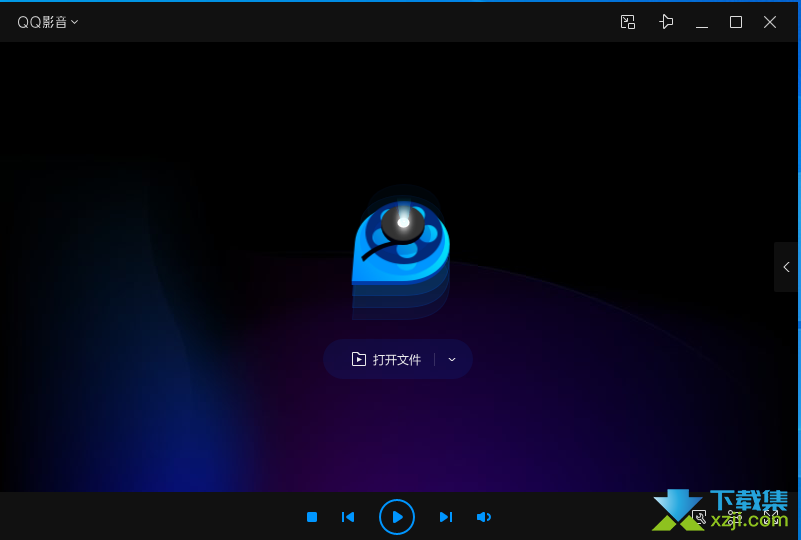Viewport: 801px width, 540px height.
Task: Click the 打开文件 button
Action: click(x=386, y=359)
